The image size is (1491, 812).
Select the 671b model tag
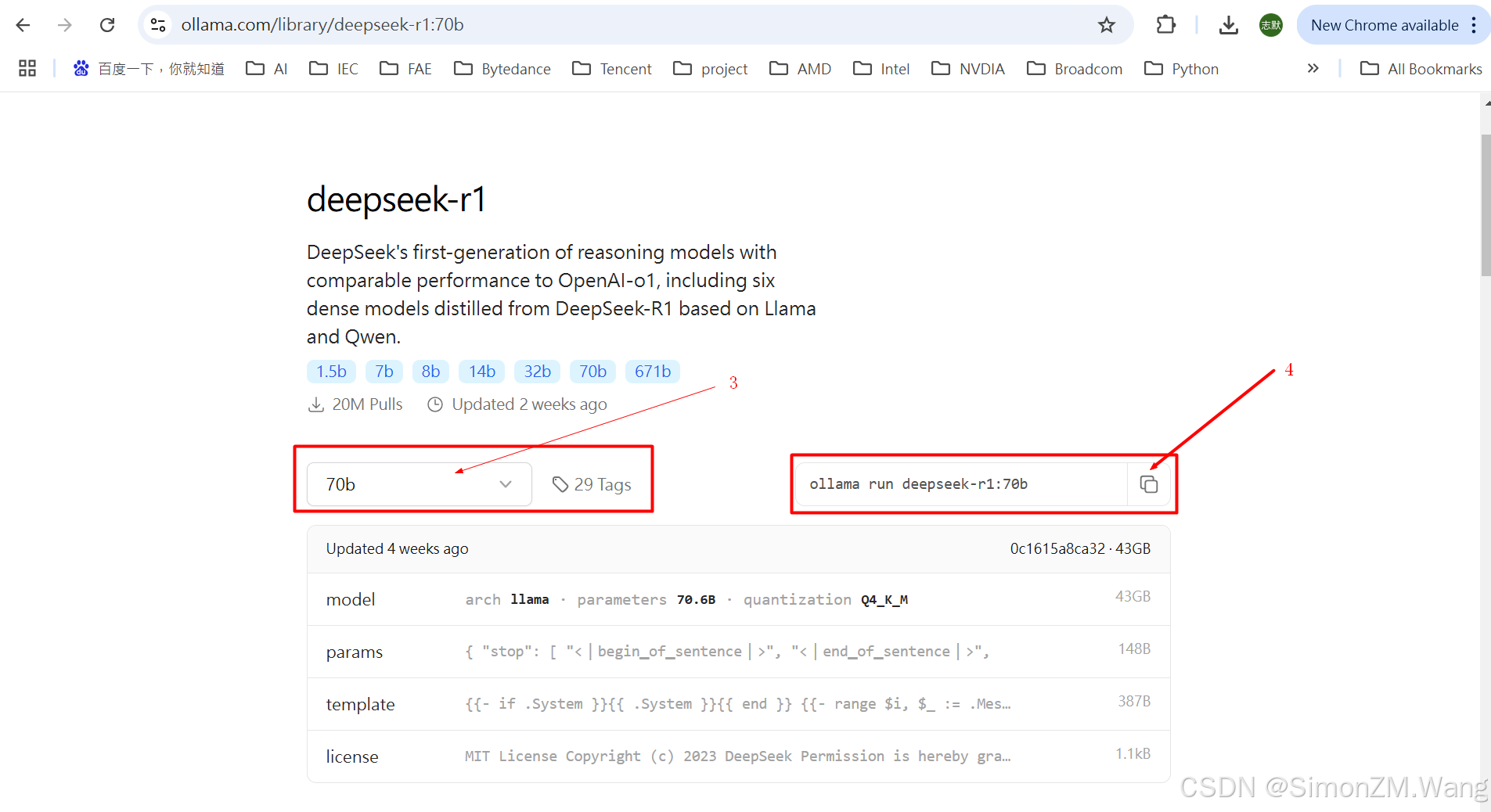click(653, 372)
